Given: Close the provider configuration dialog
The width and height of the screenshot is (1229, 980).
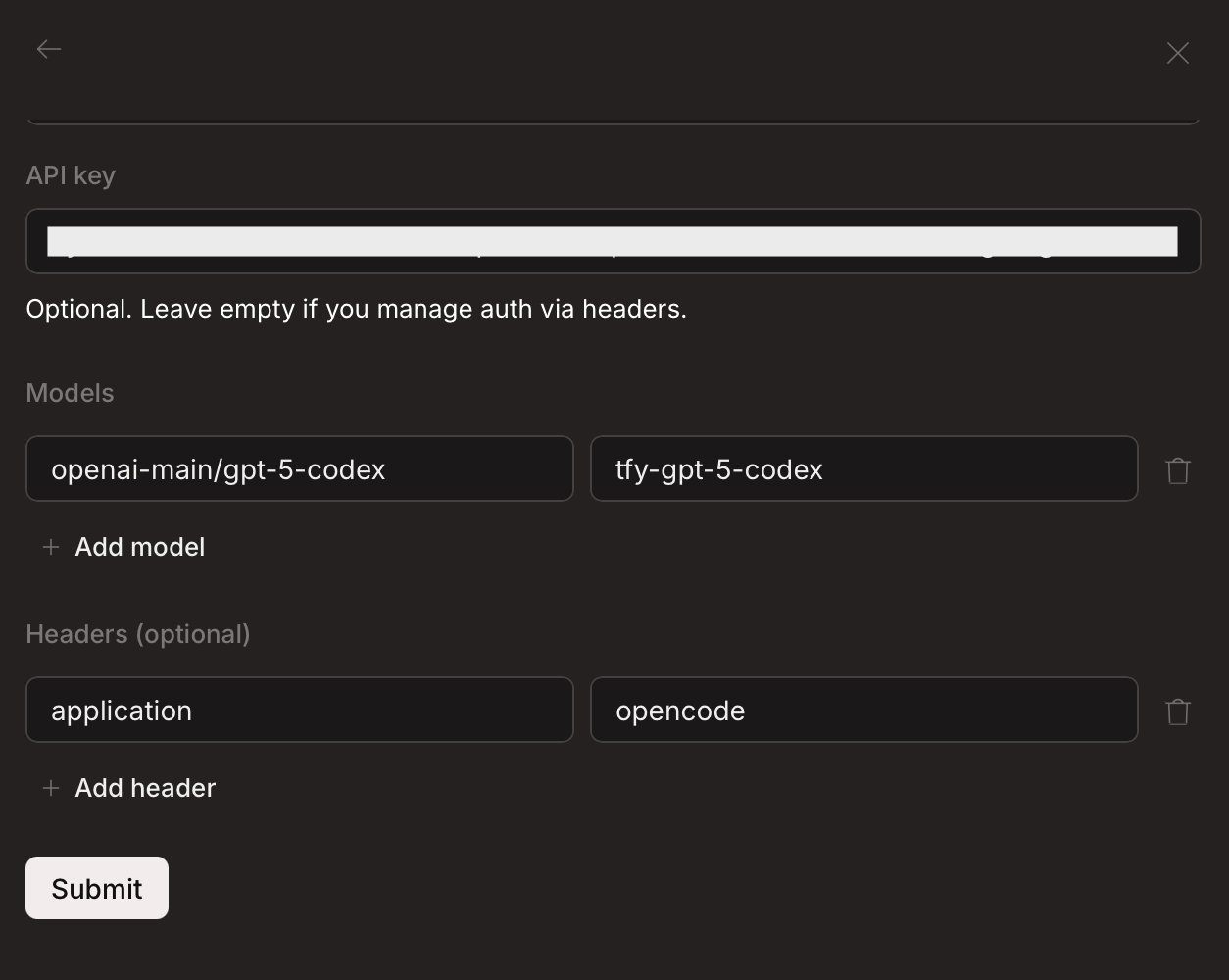Looking at the screenshot, I should point(1177,52).
